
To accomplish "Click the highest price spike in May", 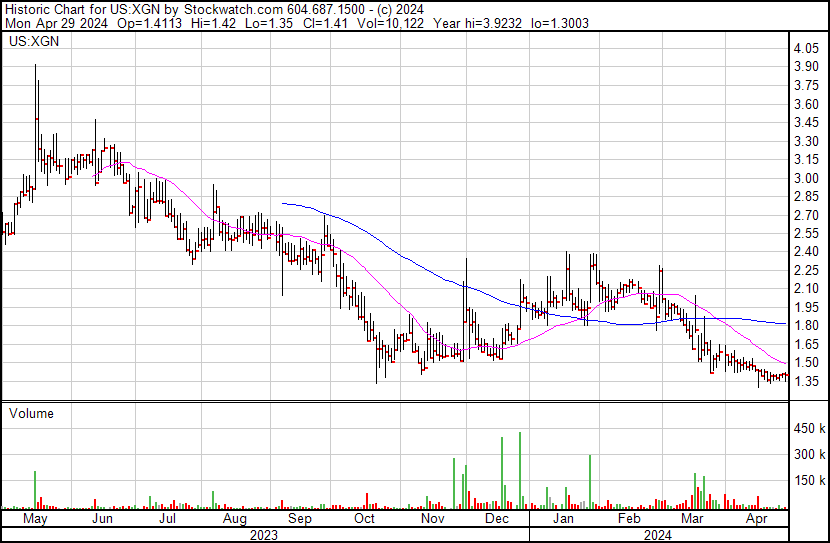I will (37, 67).
